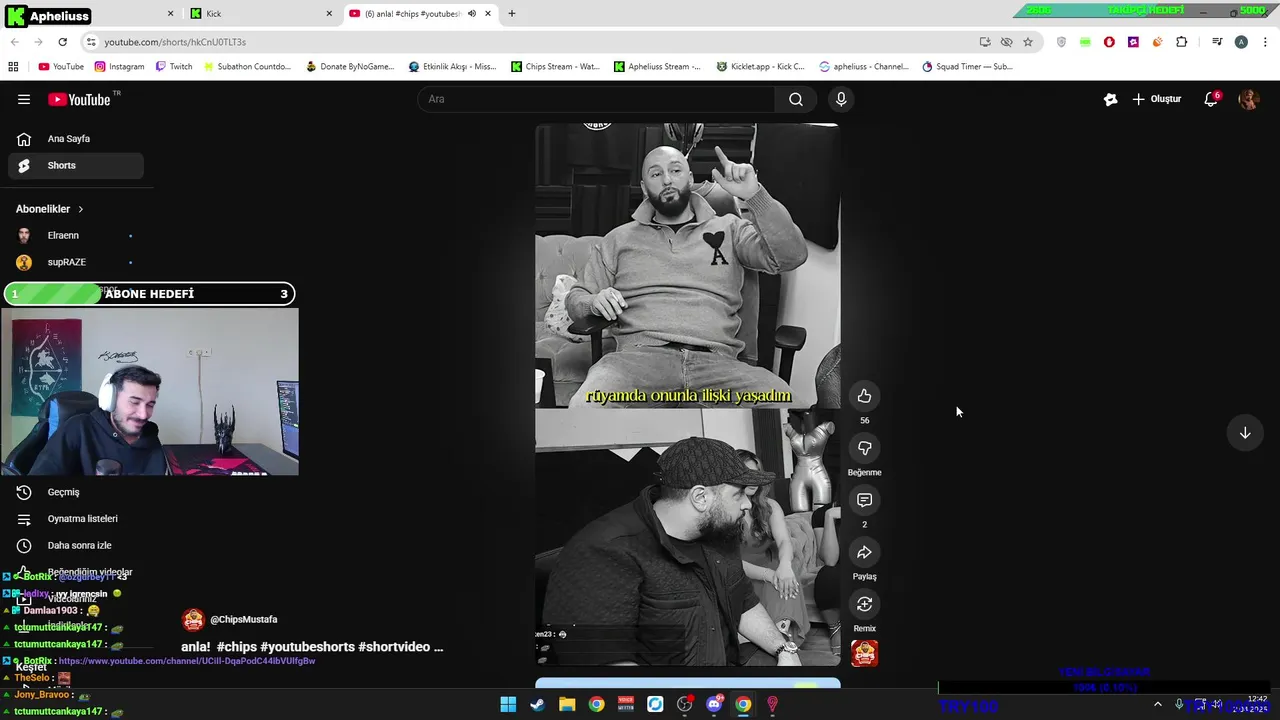Select Shorts in the sidebar
Screen dimensions: 1280x720
tap(76, 165)
